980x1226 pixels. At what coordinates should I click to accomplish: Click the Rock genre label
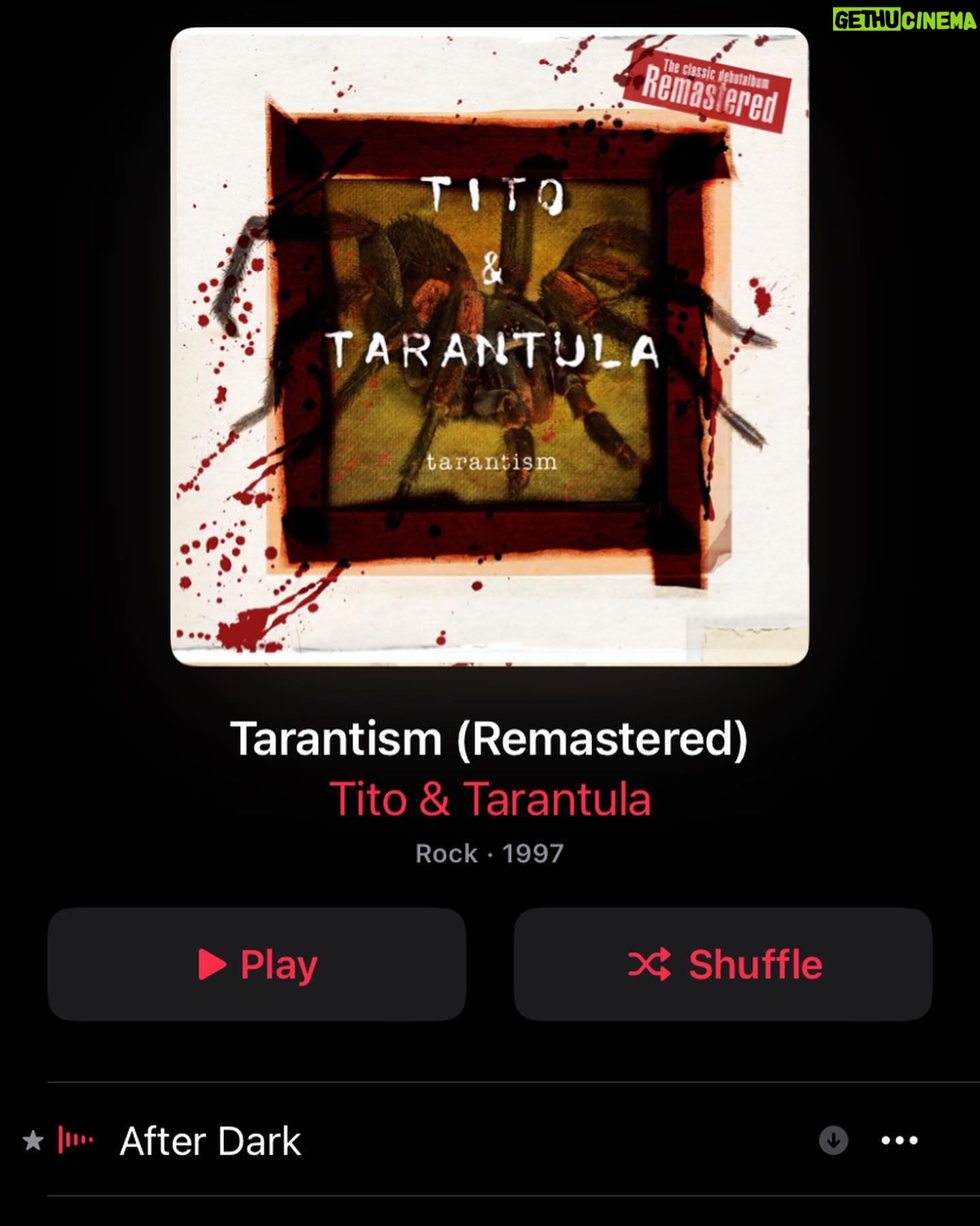point(446,854)
